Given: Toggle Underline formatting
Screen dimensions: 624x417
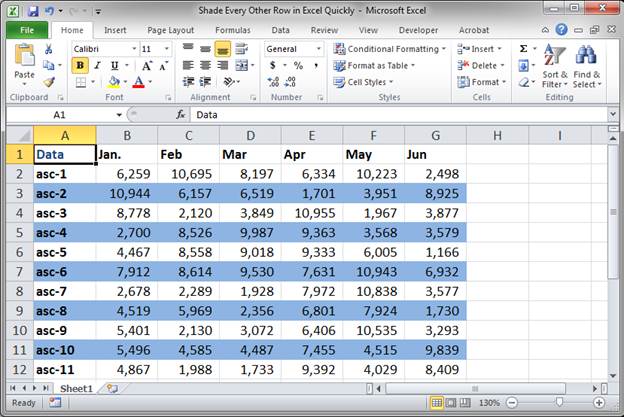Looking at the screenshot, I should (x=115, y=65).
